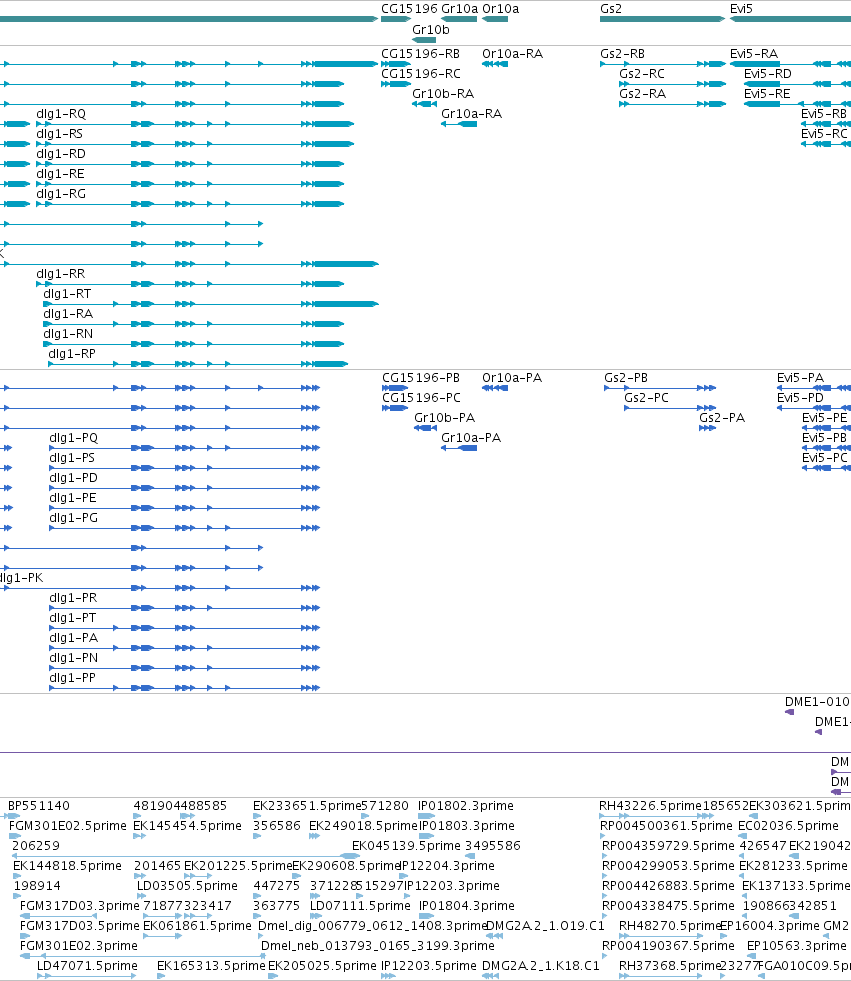Select the Gr10a-RA transcript glyph
Screen dimensions: 851x981
point(459,124)
